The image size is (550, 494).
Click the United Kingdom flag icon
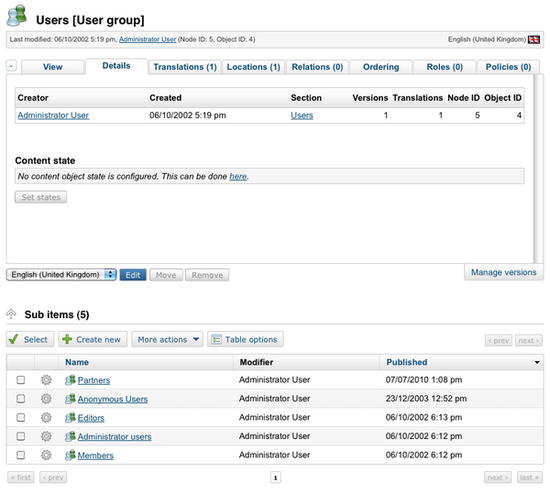(534, 40)
